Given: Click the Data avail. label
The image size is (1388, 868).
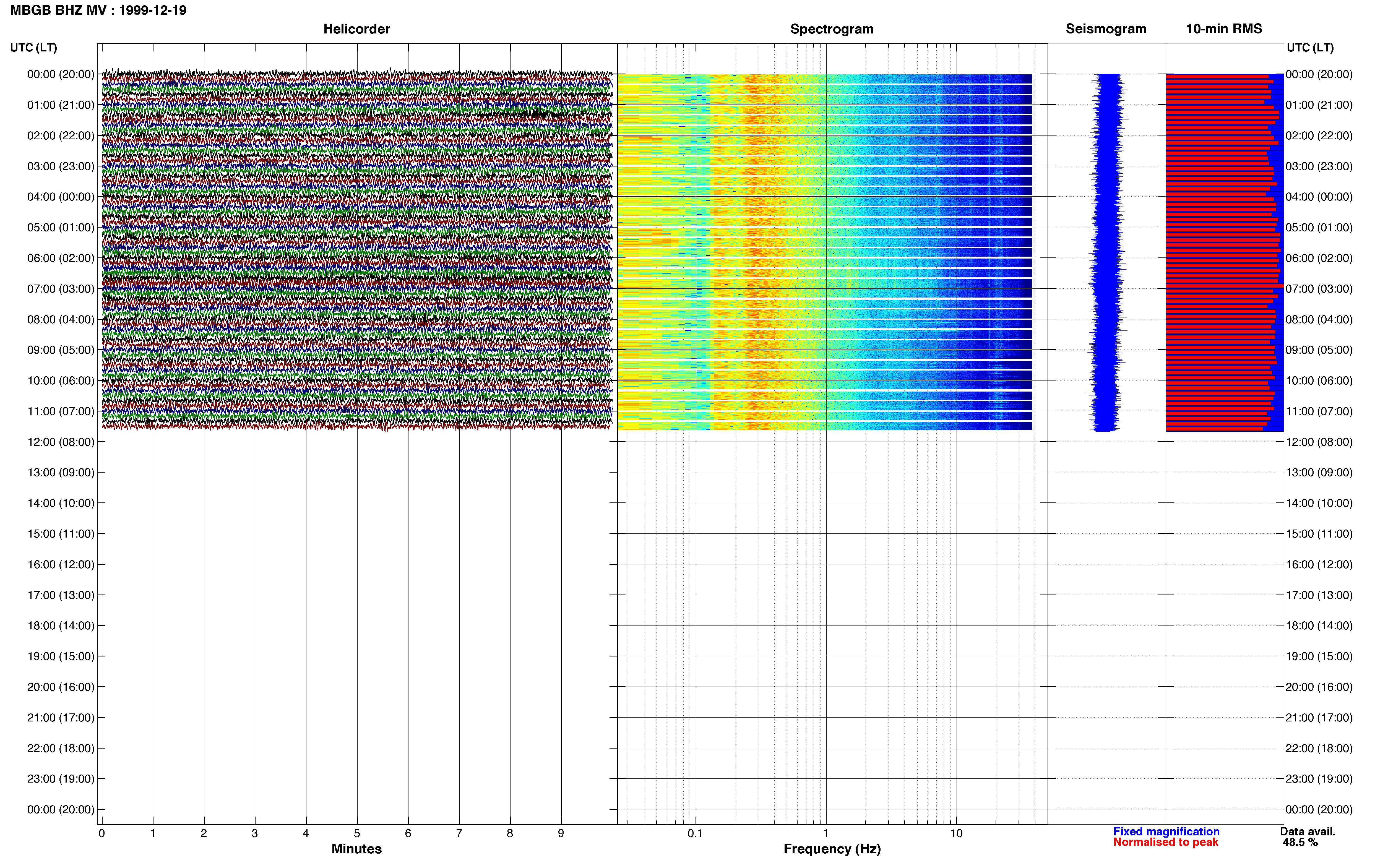Looking at the screenshot, I should pos(1308,831).
